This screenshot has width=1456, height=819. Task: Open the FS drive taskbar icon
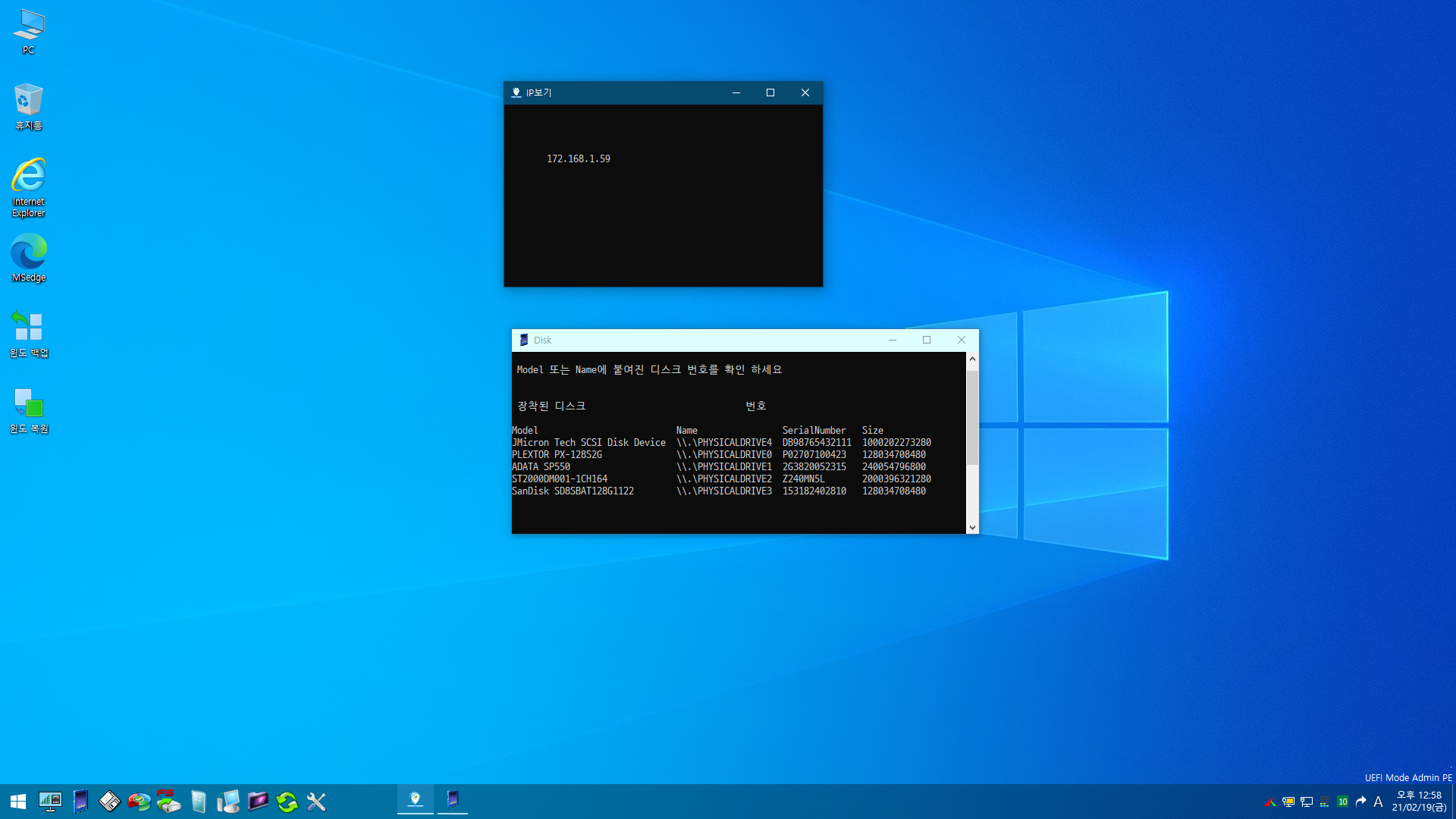point(168,802)
